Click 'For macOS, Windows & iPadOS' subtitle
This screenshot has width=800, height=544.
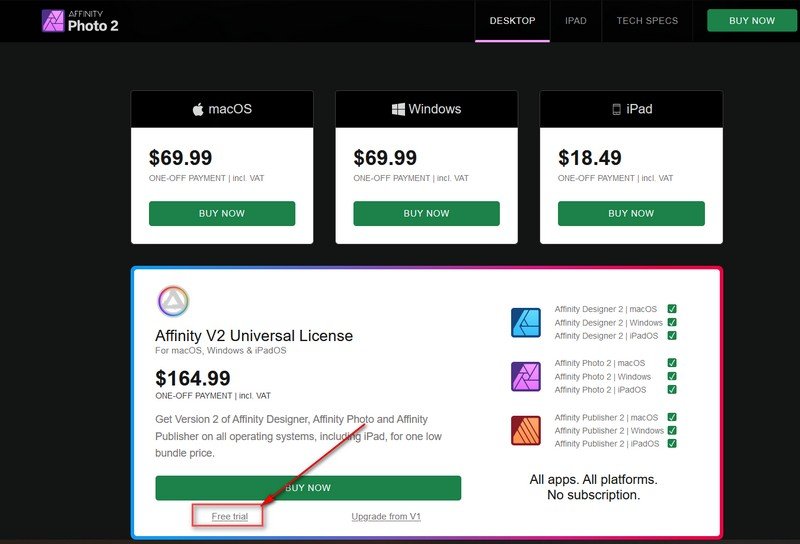click(x=221, y=351)
